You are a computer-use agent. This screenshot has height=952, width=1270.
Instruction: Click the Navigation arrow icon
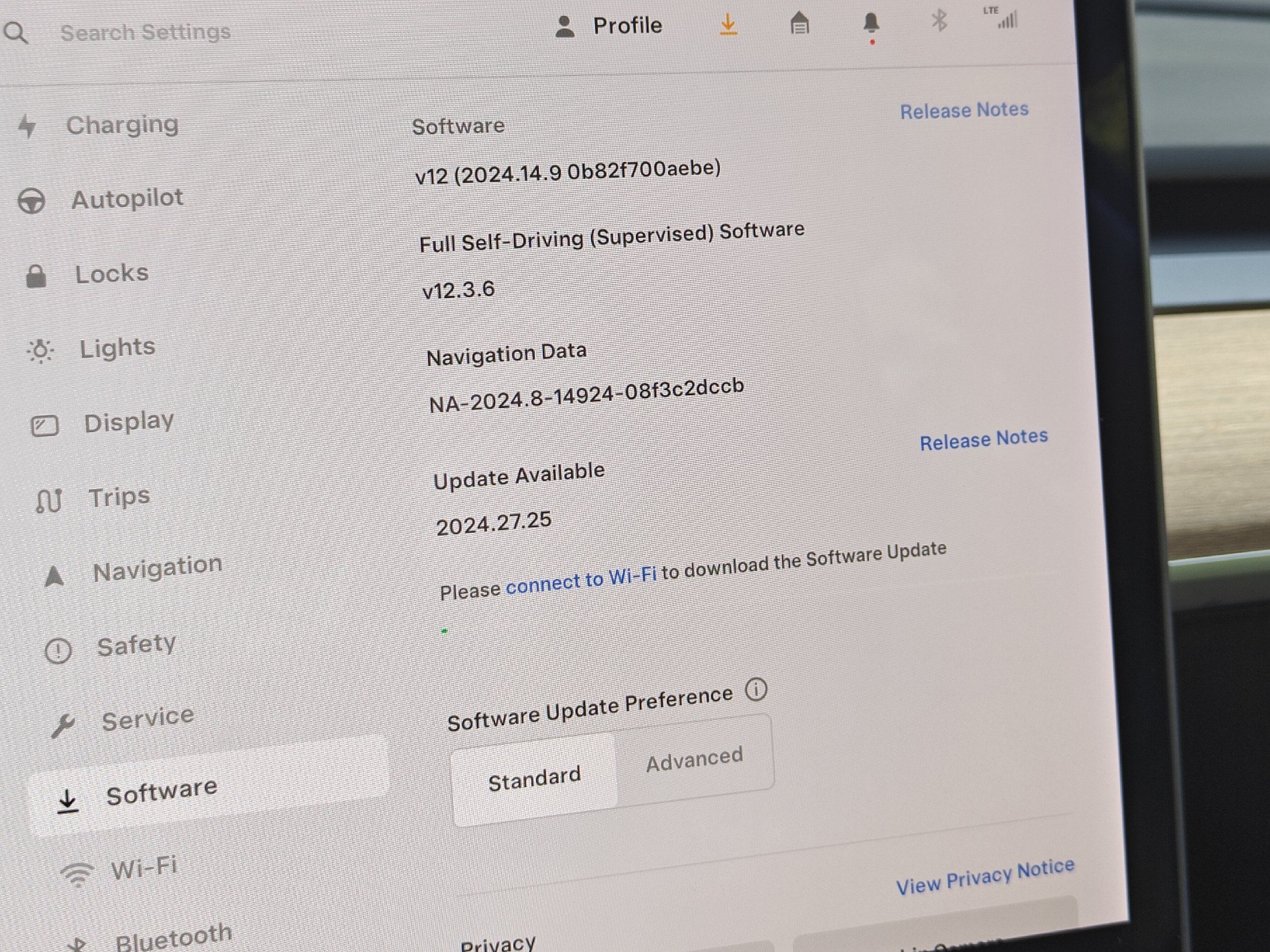pos(54,576)
